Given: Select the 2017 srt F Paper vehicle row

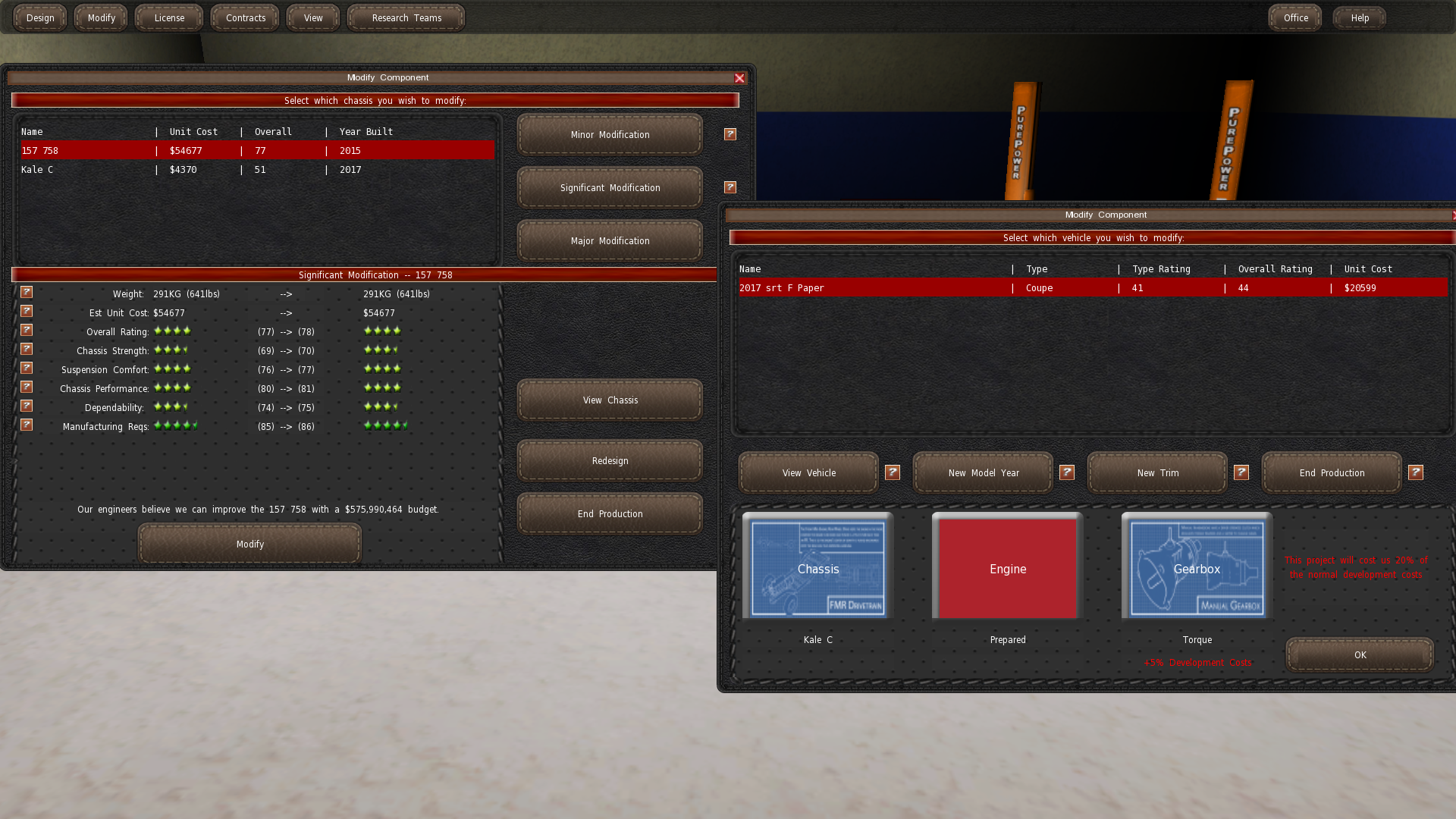Looking at the screenshot, I should 1092,288.
